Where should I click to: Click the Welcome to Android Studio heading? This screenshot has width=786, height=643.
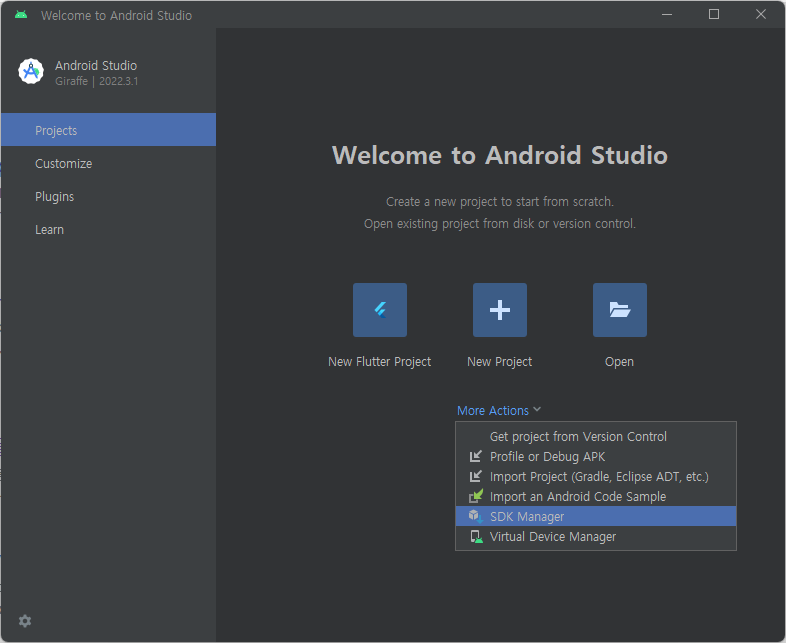[x=500, y=155]
